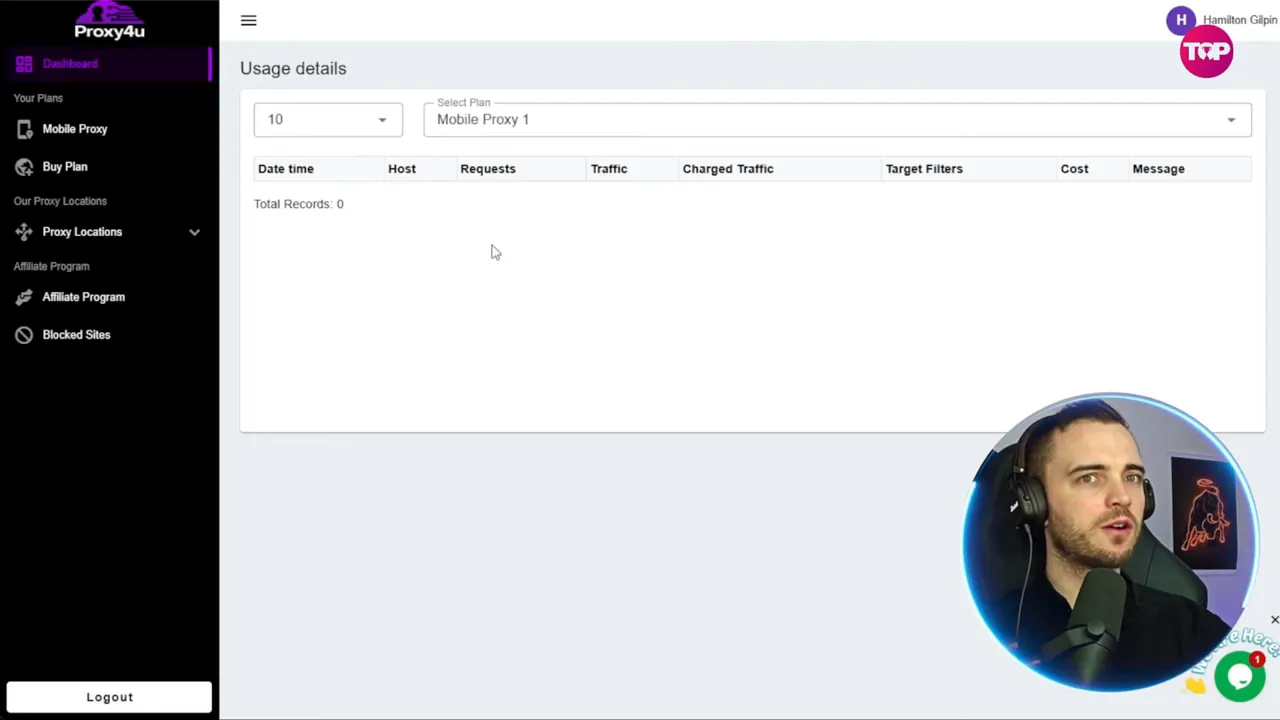Click the purple H user avatar
This screenshot has width=1280, height=720.
click(1181, 20)
